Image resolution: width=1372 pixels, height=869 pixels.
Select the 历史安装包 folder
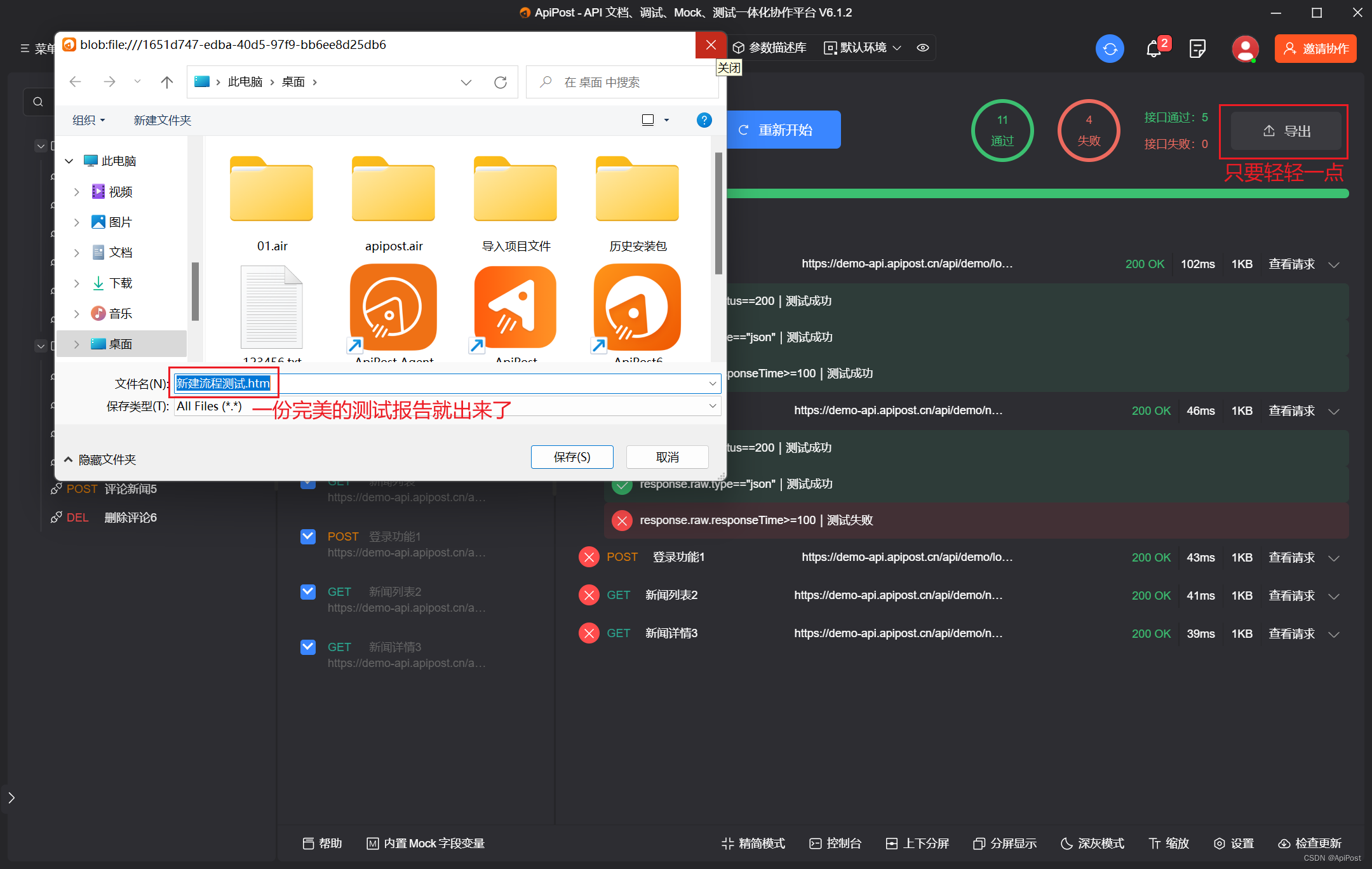pyautogui.click(x=638, y=203)
